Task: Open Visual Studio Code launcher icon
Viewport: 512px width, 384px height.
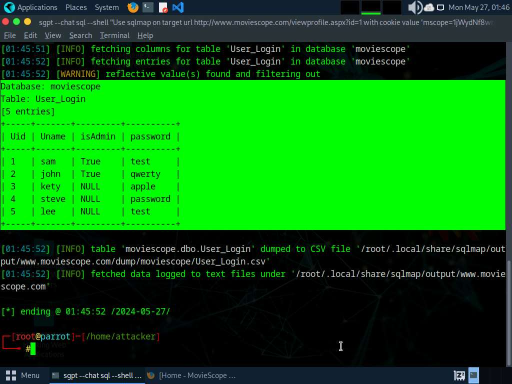Action: 178,7
